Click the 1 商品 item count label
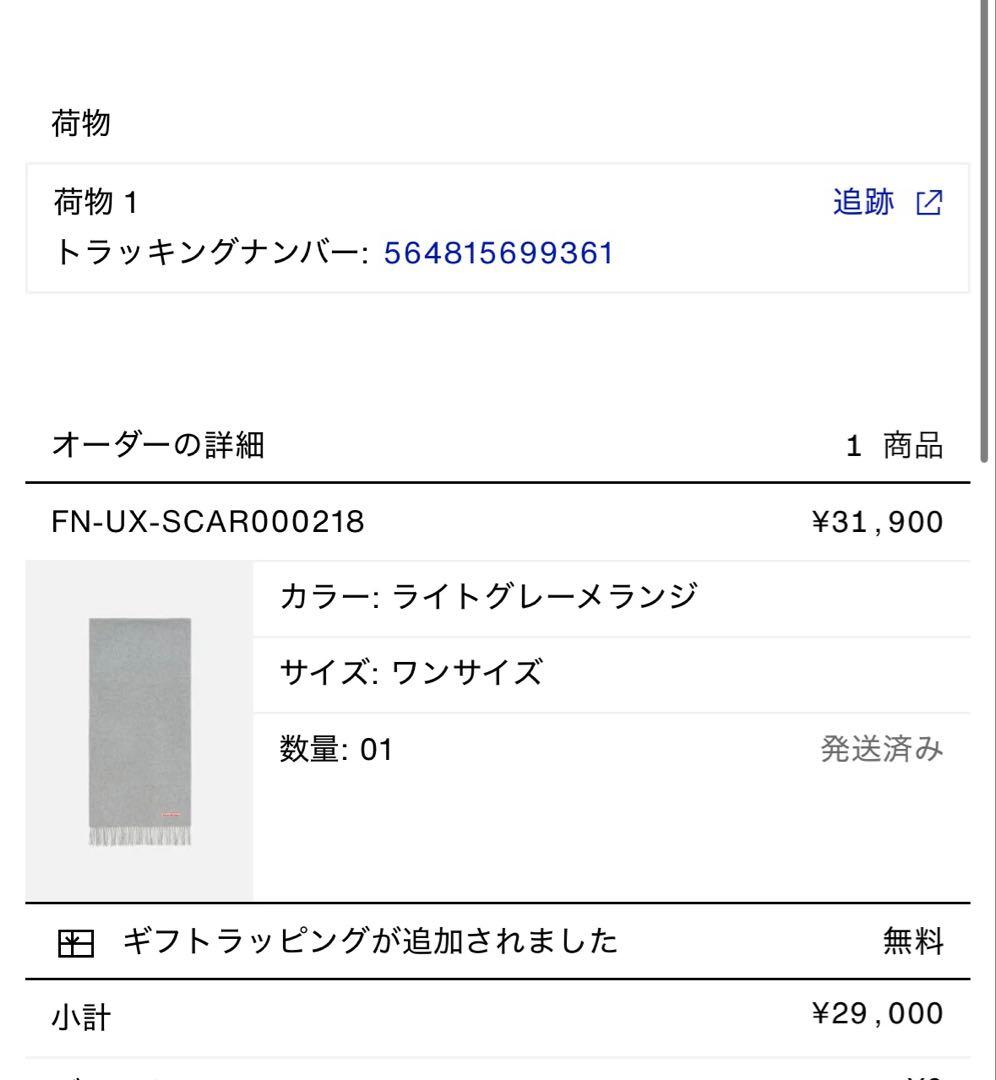Image resolution: width=996 pixels, height=1080 pixels. click(x=893, y=447)
